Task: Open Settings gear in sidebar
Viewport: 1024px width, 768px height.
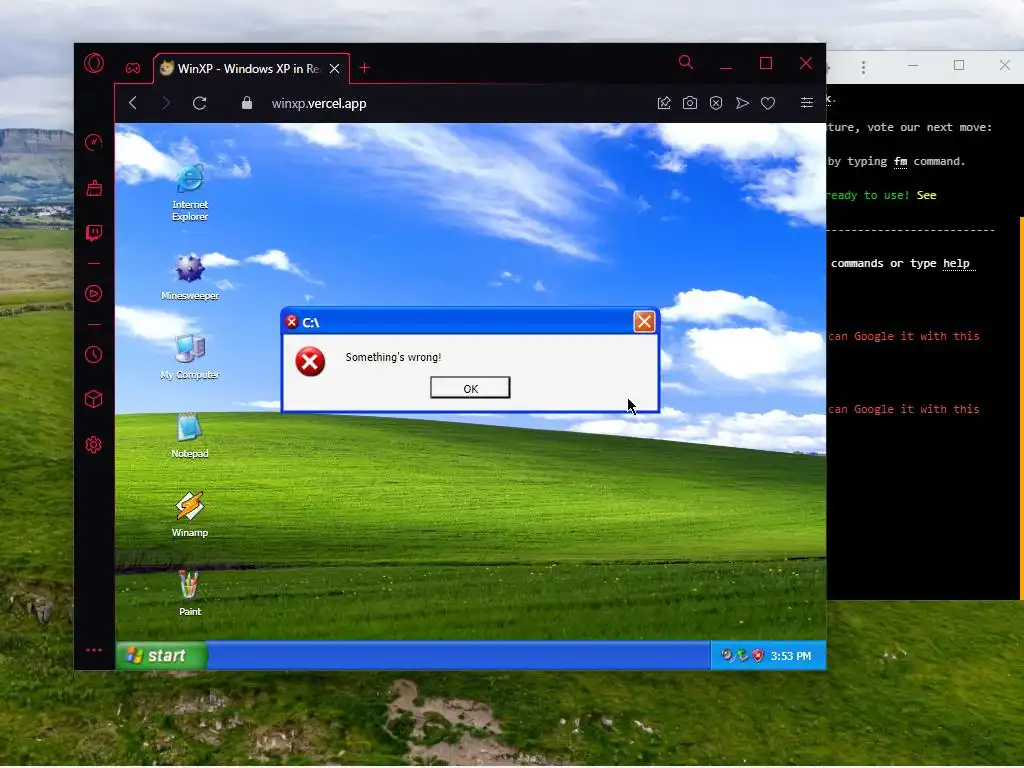Action: coord(94,445)
